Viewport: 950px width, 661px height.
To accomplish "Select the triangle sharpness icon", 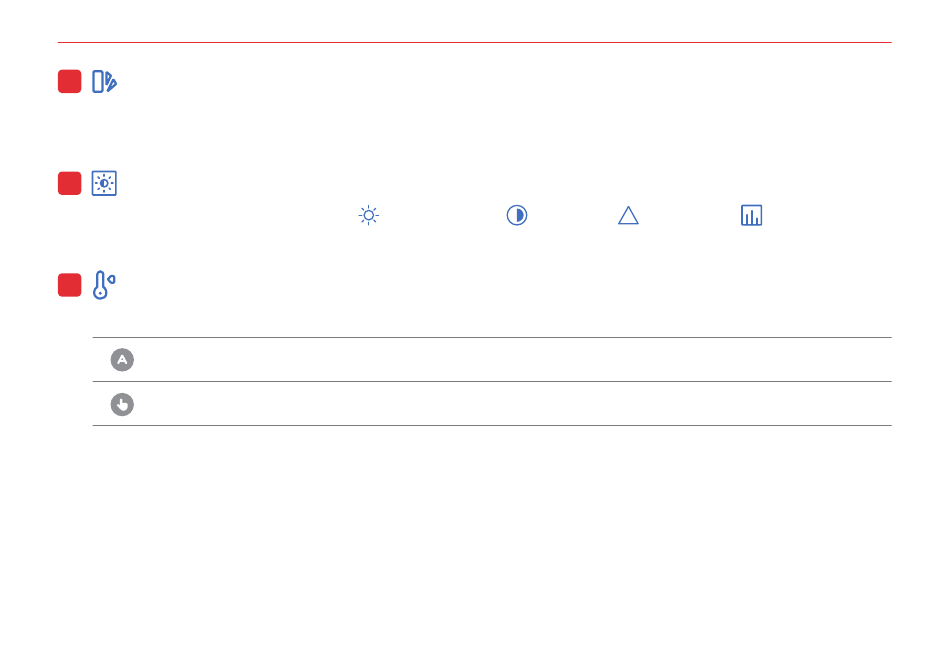I will 628,215.
